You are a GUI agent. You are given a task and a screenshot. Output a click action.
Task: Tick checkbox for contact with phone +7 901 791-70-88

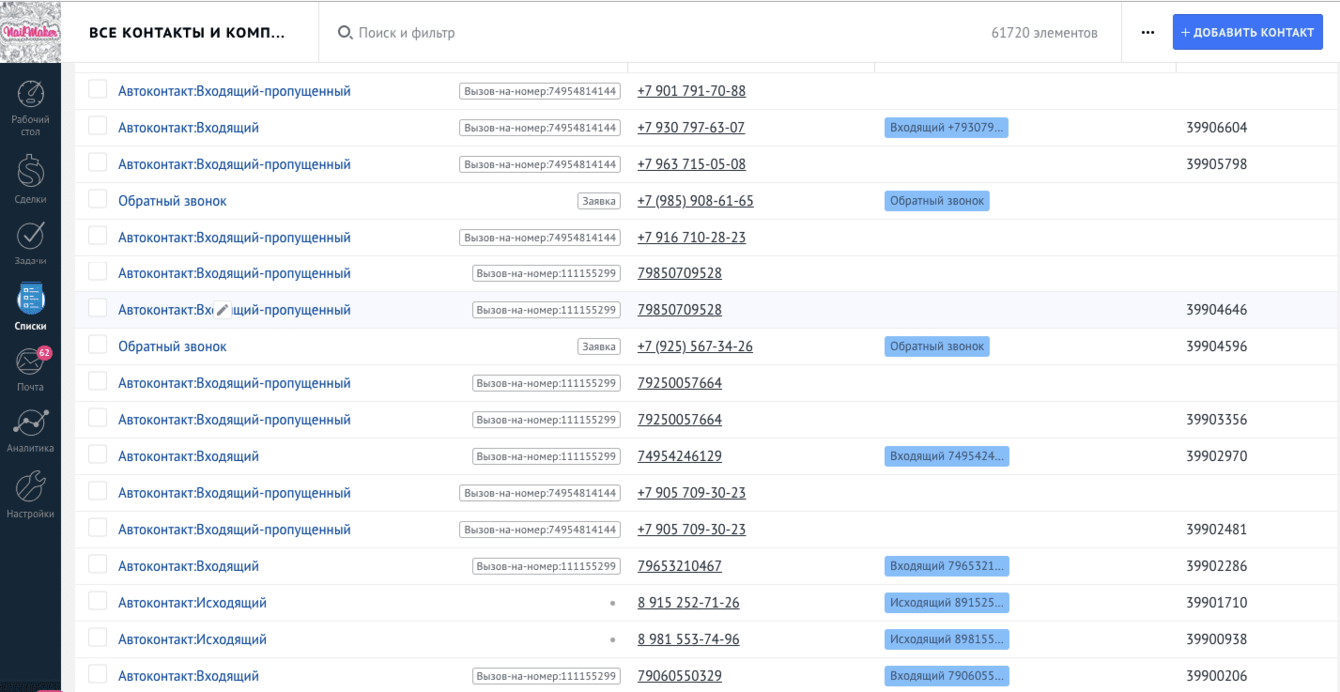tap(97, 90)
